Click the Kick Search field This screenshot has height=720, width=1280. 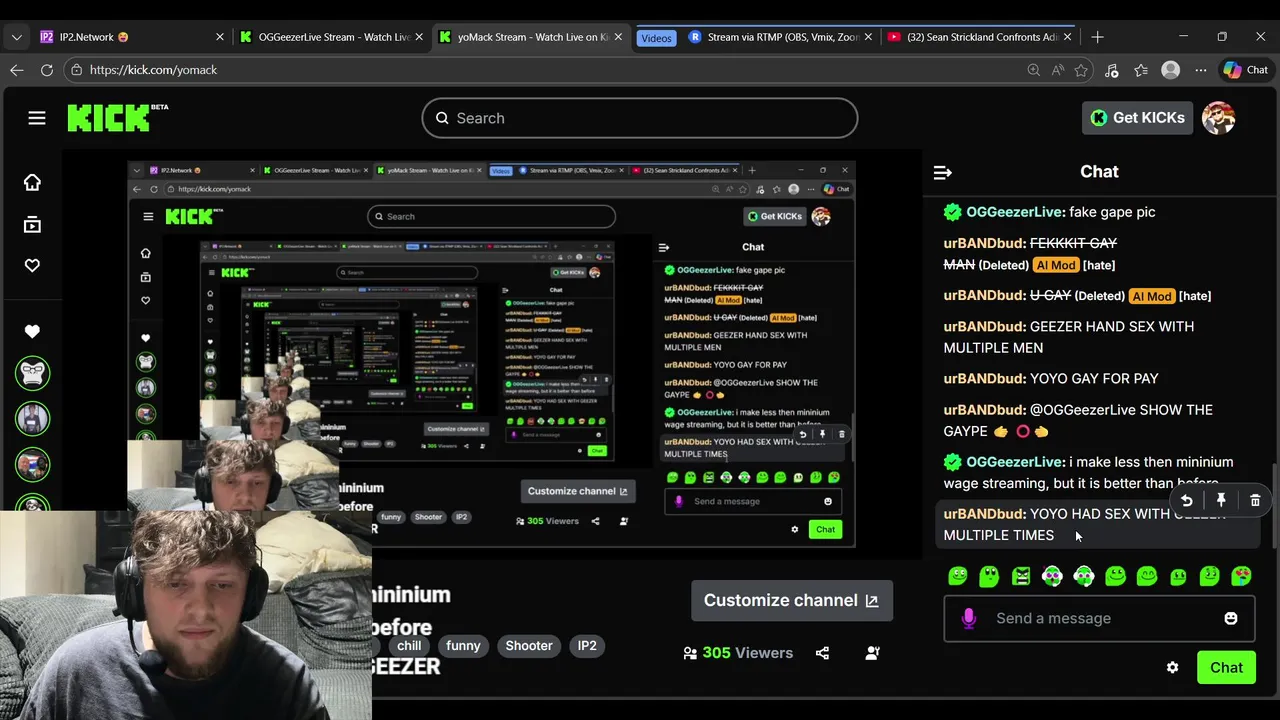pyautogui.click(x=640, y=118)
